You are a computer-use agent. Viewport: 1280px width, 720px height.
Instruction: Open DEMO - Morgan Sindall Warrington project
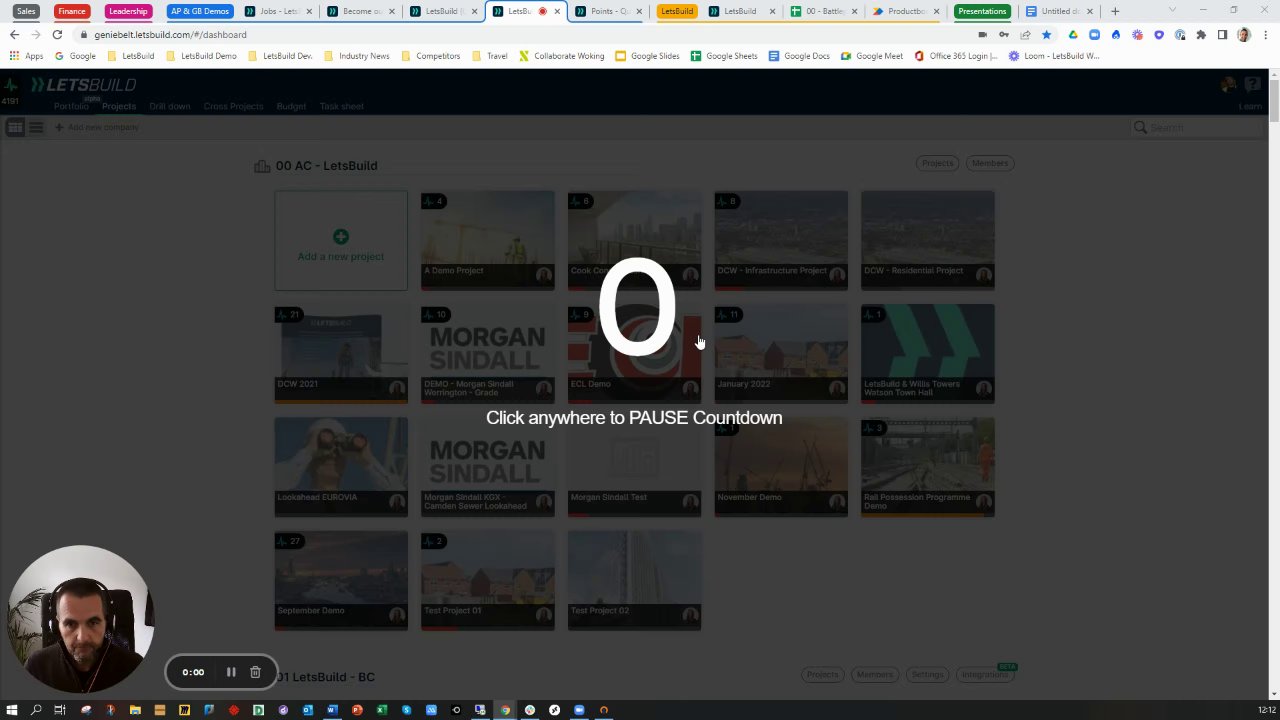(488, 354)
